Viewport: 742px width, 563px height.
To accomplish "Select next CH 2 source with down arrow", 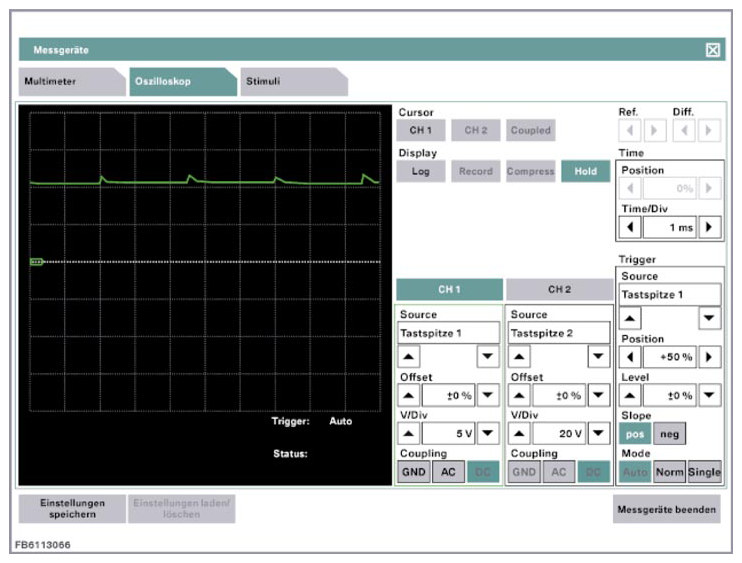I will coord(599,357).
